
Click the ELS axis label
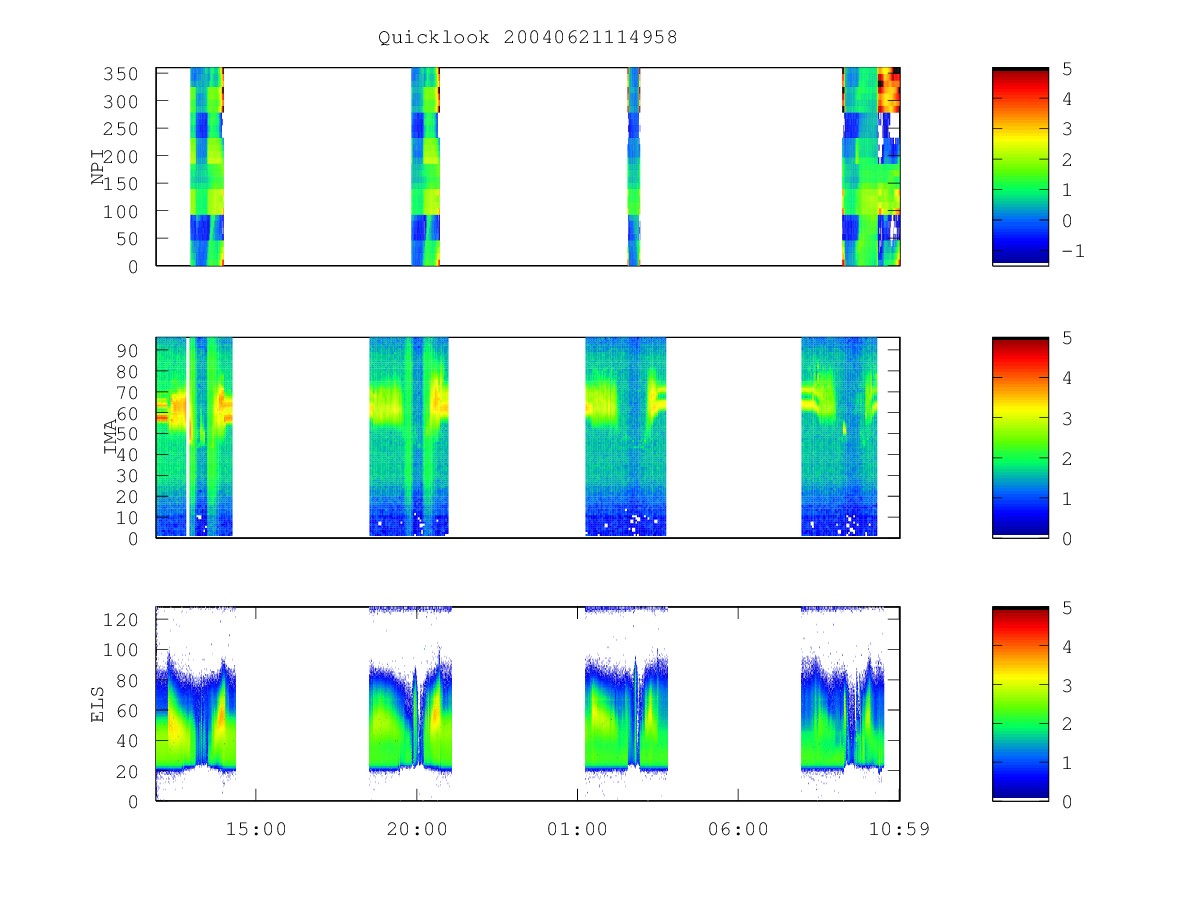click(98, 704)
